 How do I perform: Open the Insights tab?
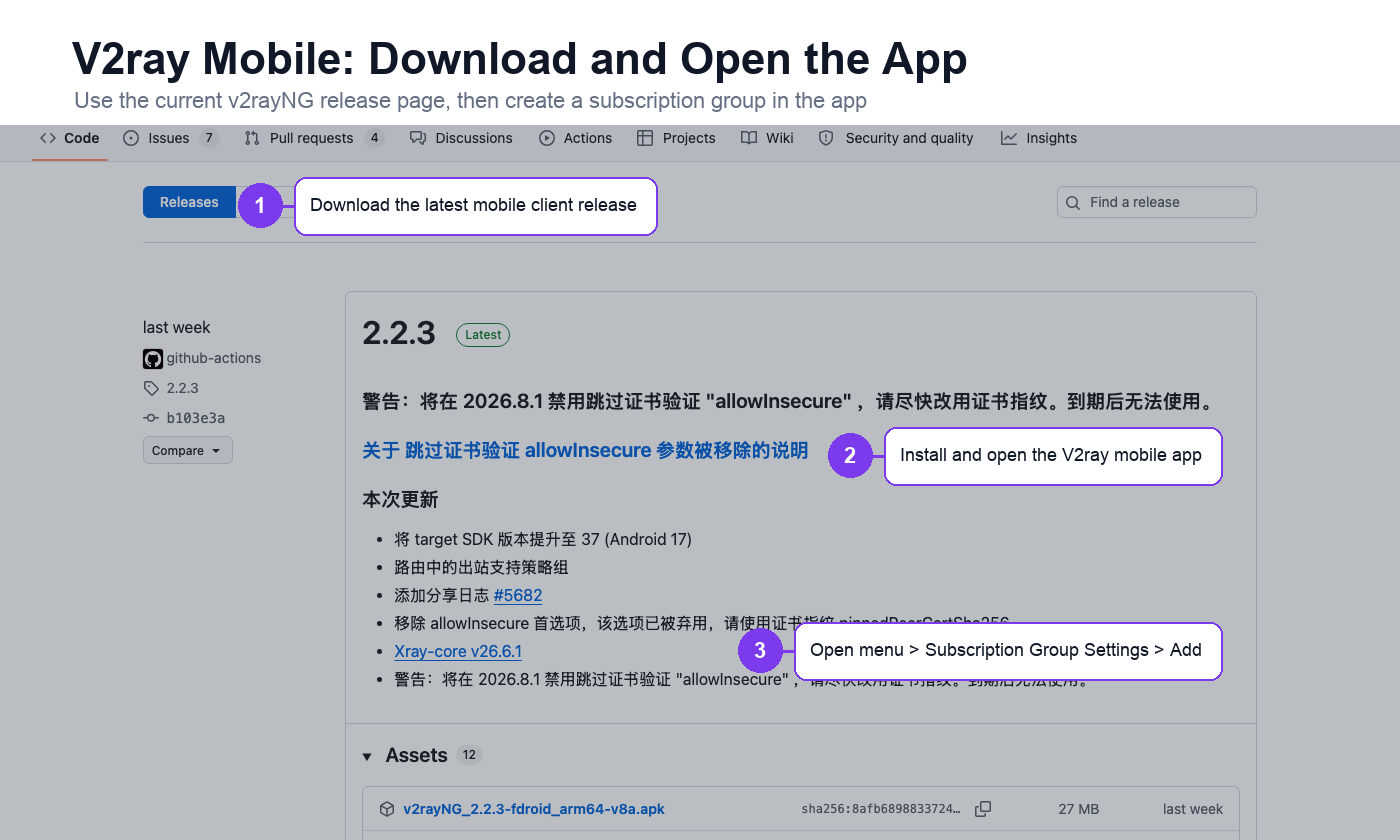pos(1039,138)
